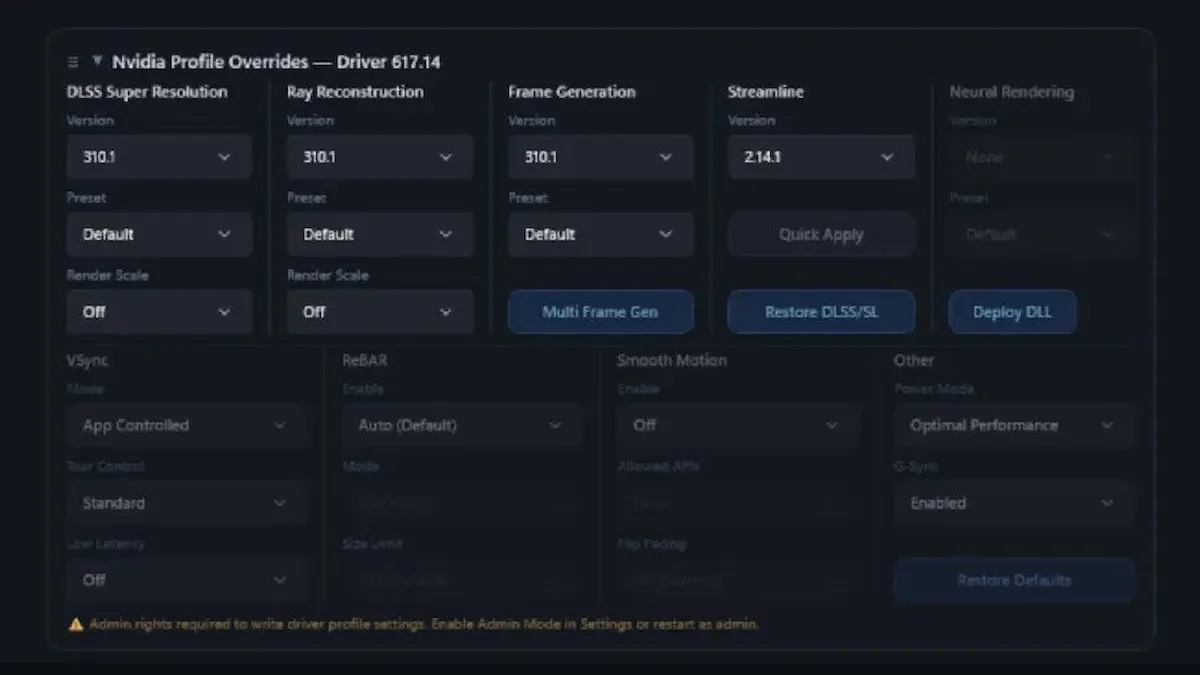
Task: Open Ray Reconstruction Render Scale dropdown
Action: click(380, 311)
